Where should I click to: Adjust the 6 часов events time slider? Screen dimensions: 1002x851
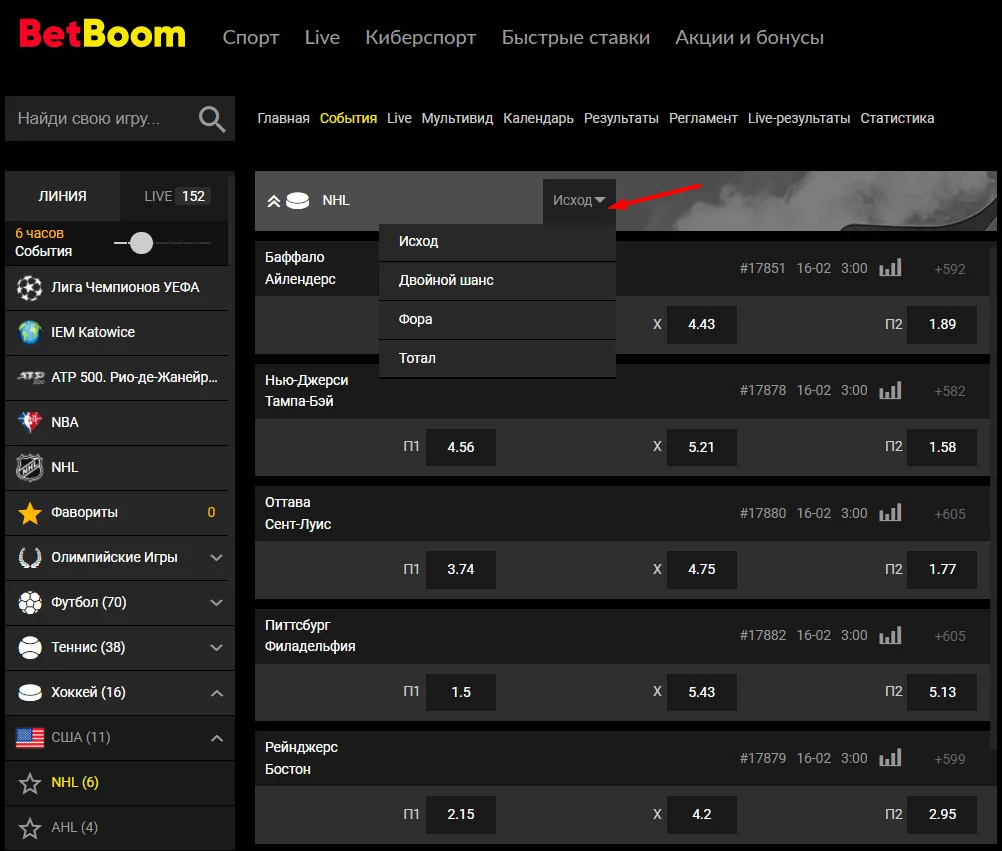click(141, 243)
